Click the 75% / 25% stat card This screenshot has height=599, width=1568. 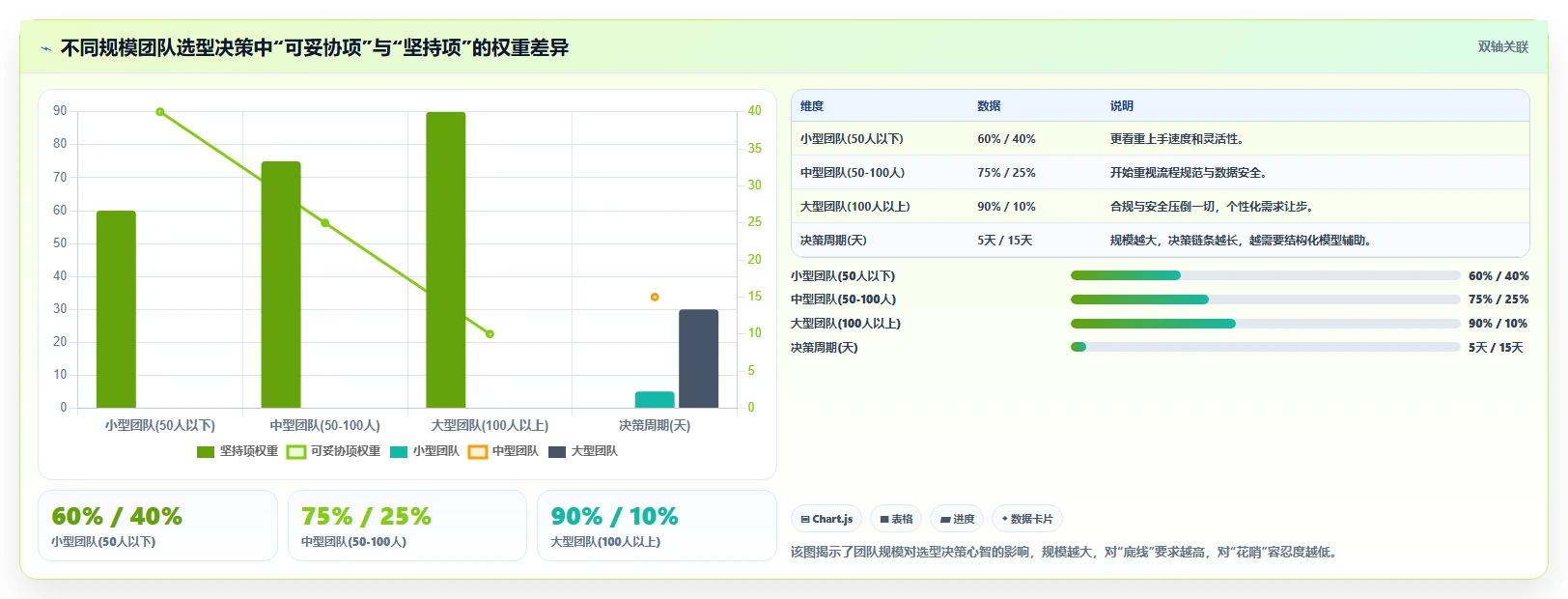[x=406, y=526]
